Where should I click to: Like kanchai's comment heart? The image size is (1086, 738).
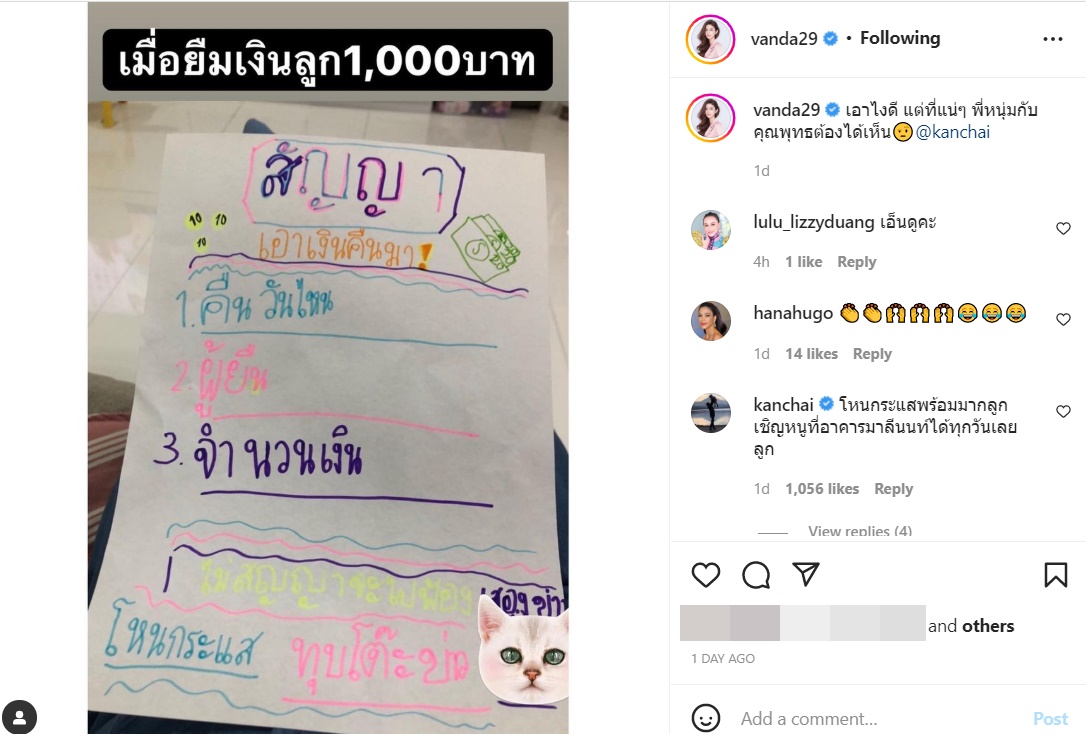(1063, 411)
